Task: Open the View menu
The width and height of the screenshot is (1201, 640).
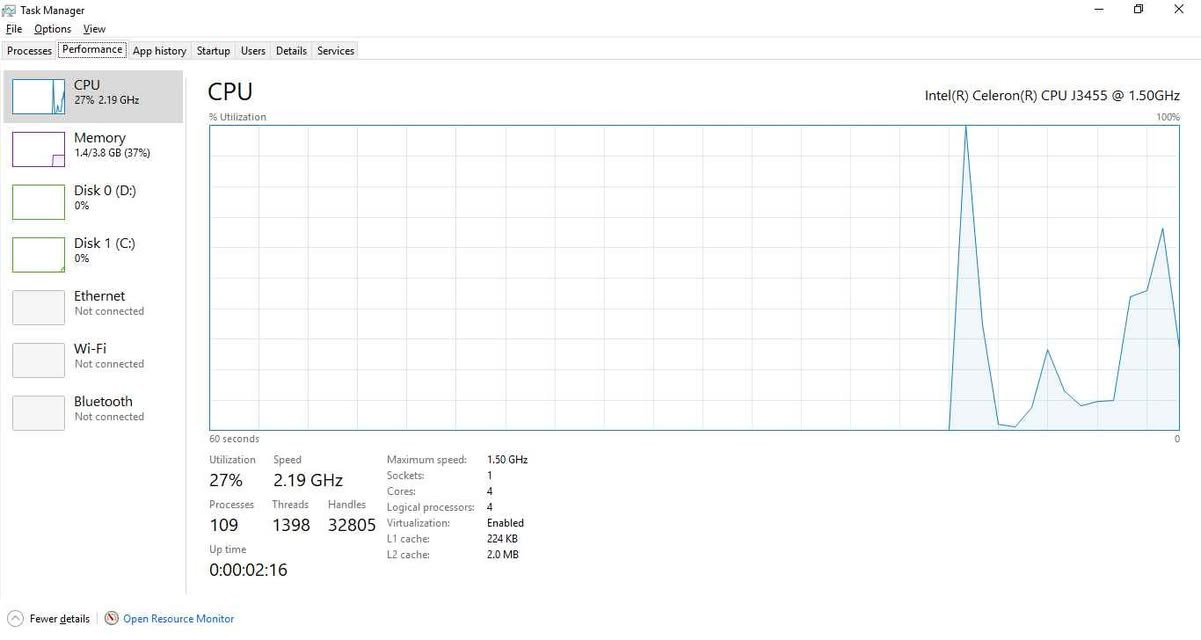Action: (94, 29)
